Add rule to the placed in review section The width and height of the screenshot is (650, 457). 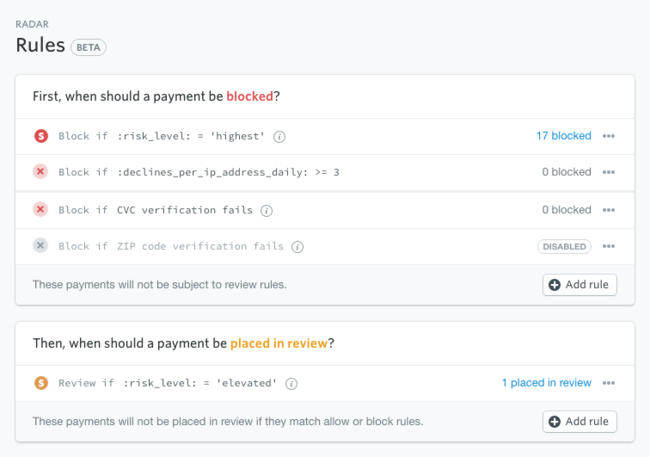click(580, 421)
